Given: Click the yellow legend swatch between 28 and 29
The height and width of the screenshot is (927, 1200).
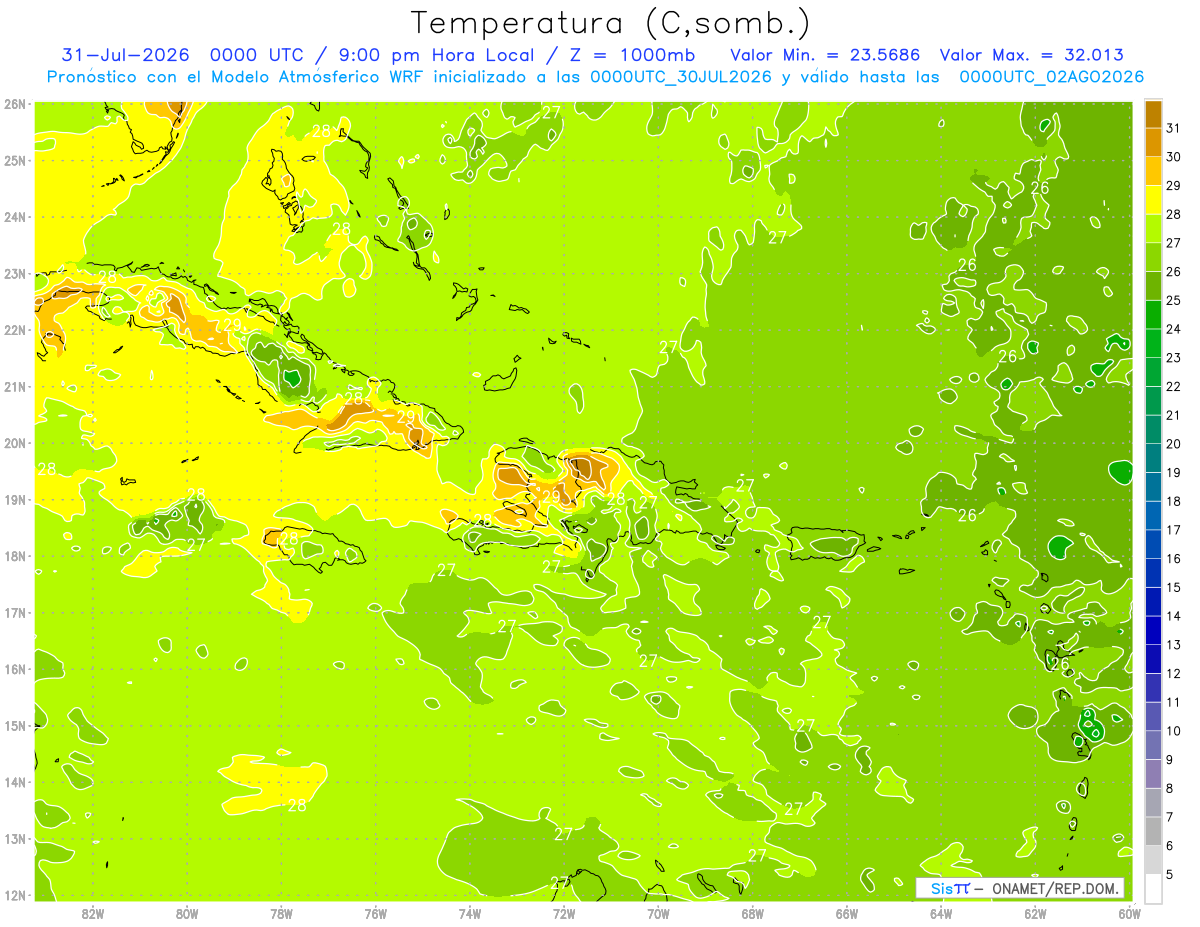Looking at the screenshot, I should coord(1153,200).
